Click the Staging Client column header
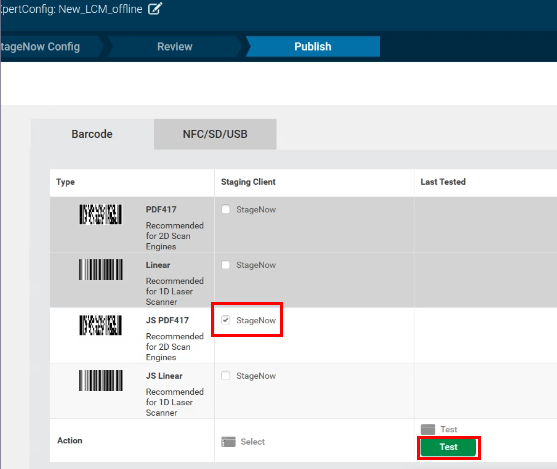 (x=248, y=182)
